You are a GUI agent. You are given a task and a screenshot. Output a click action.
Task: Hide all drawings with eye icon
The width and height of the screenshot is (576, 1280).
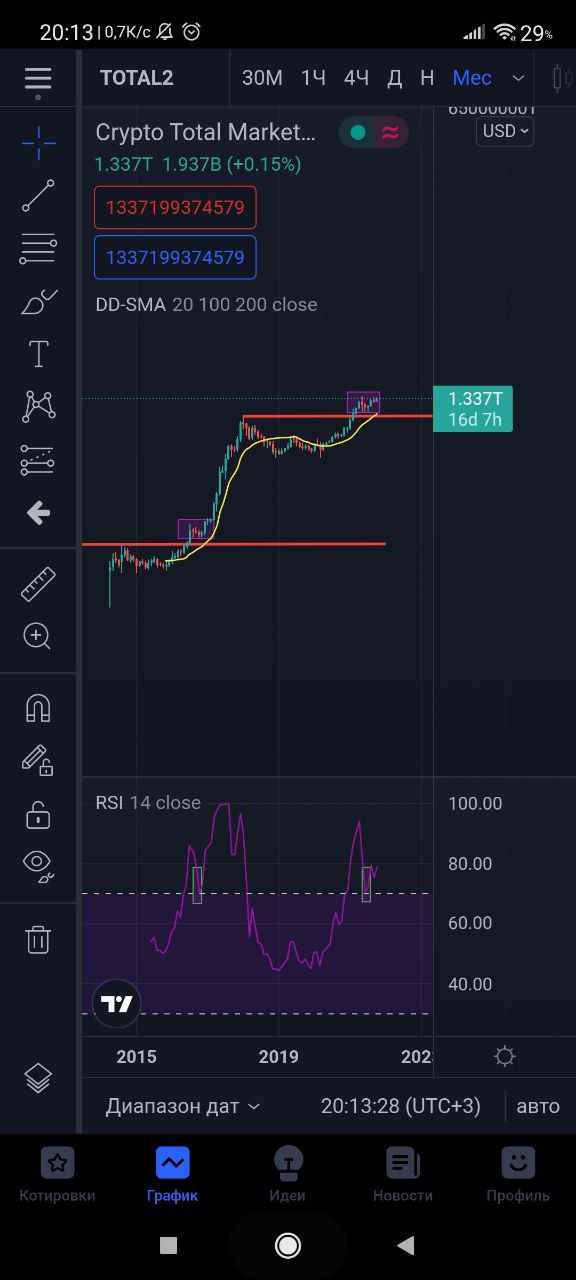click(38, 865)
